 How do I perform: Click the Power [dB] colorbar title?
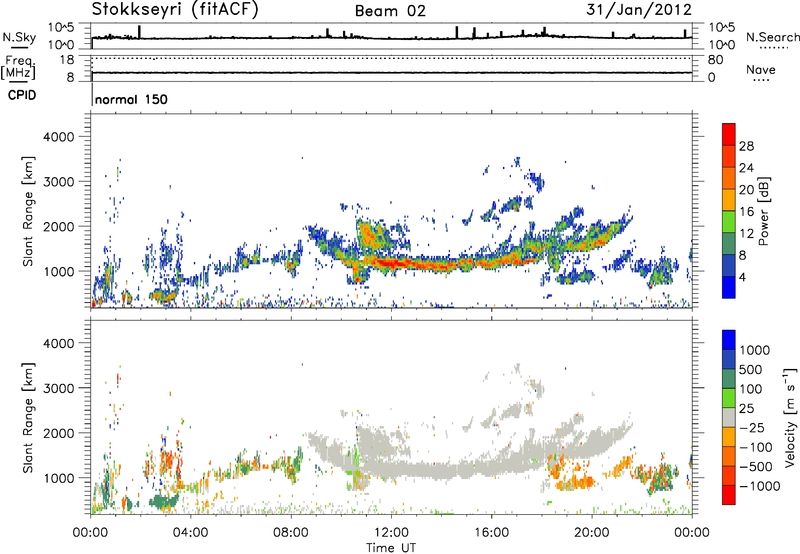coord(763,211)
